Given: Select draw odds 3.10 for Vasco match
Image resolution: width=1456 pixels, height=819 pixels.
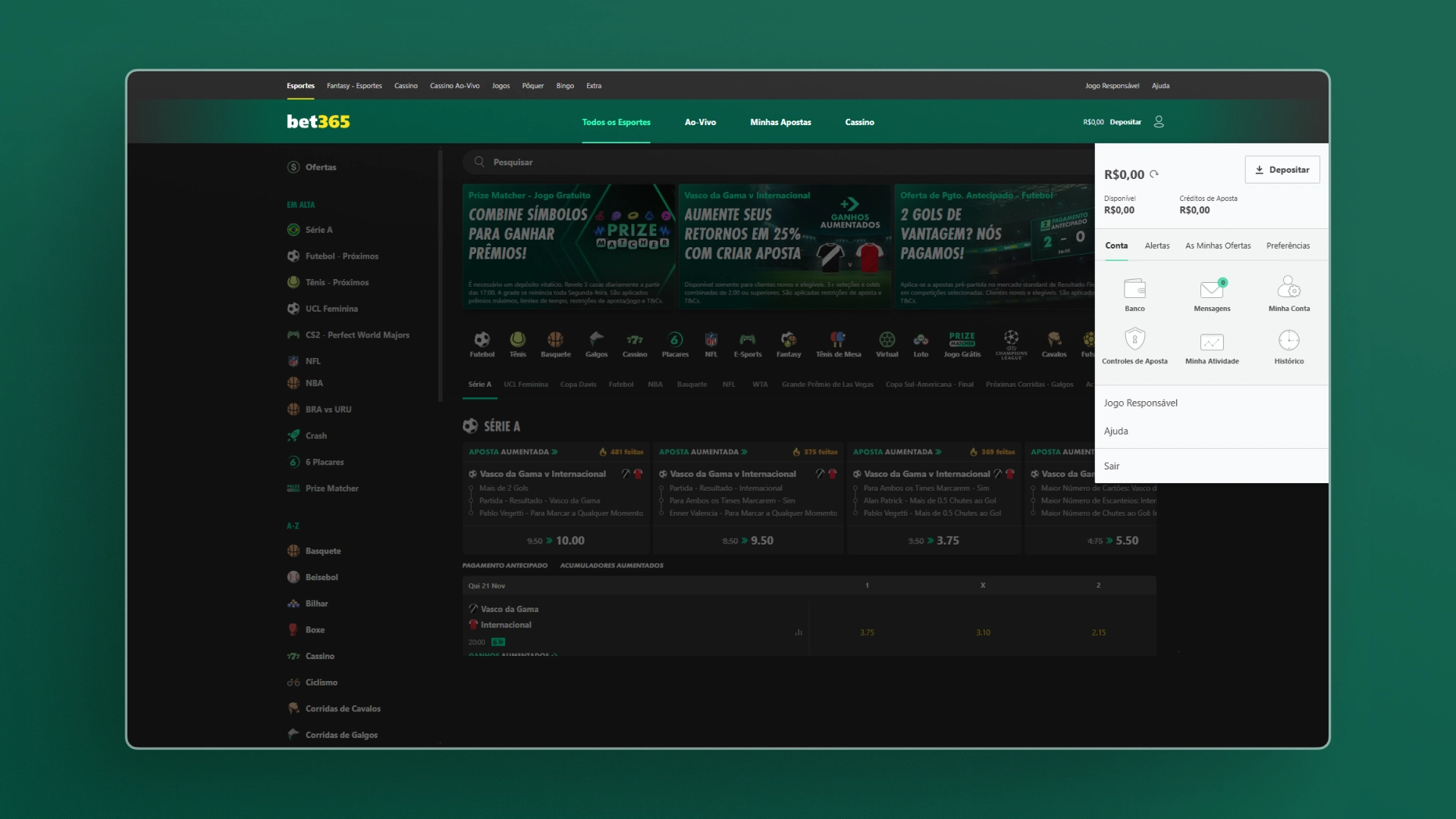Looking at the screenshot, I should tap(983, 632).
